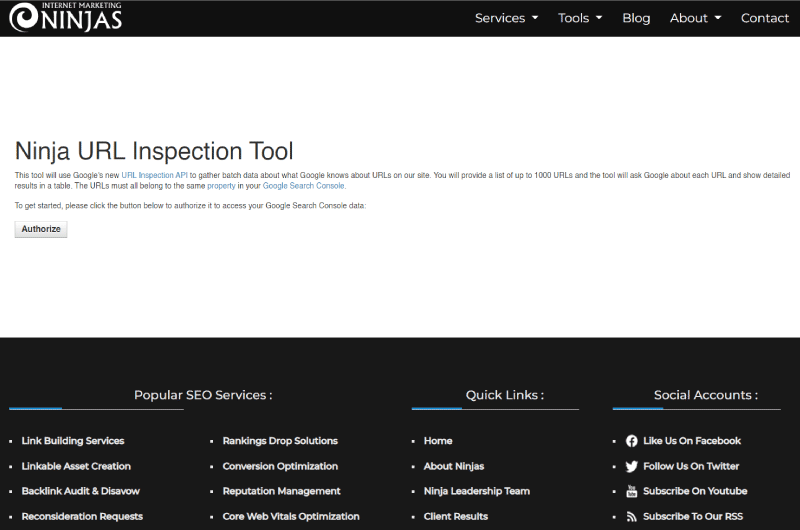Click the Twitter bird icon
The height and width of the screenshot is (530, 800).
click(x=632, y=466)
